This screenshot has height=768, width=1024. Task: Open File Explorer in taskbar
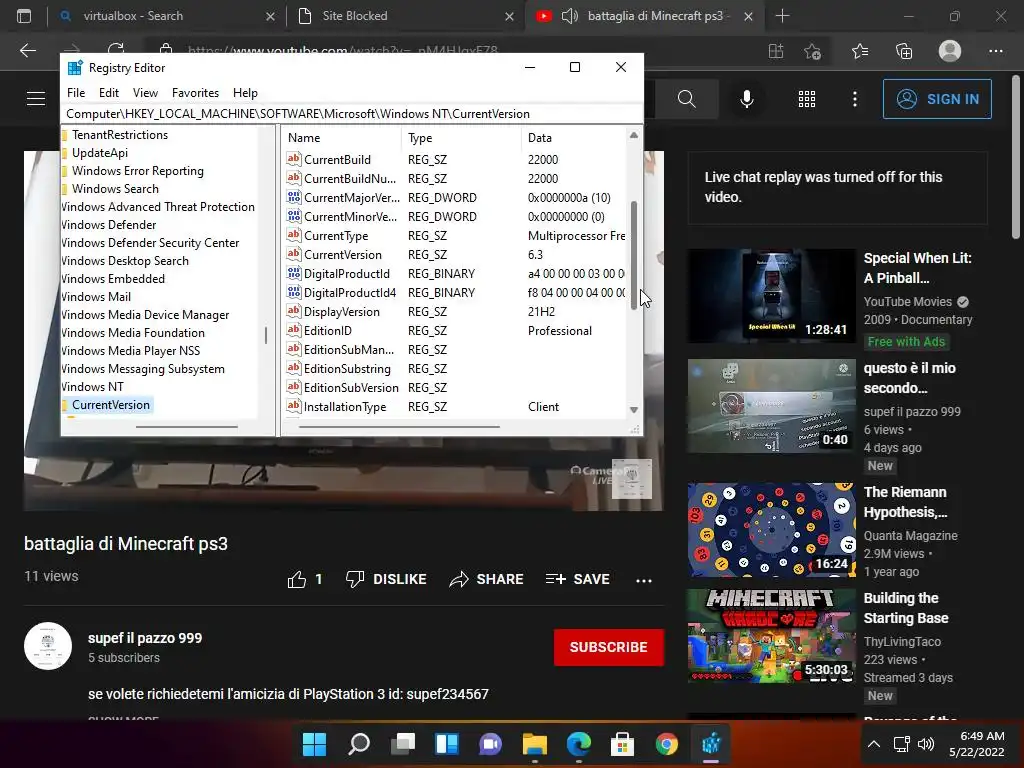click(535, 744)
